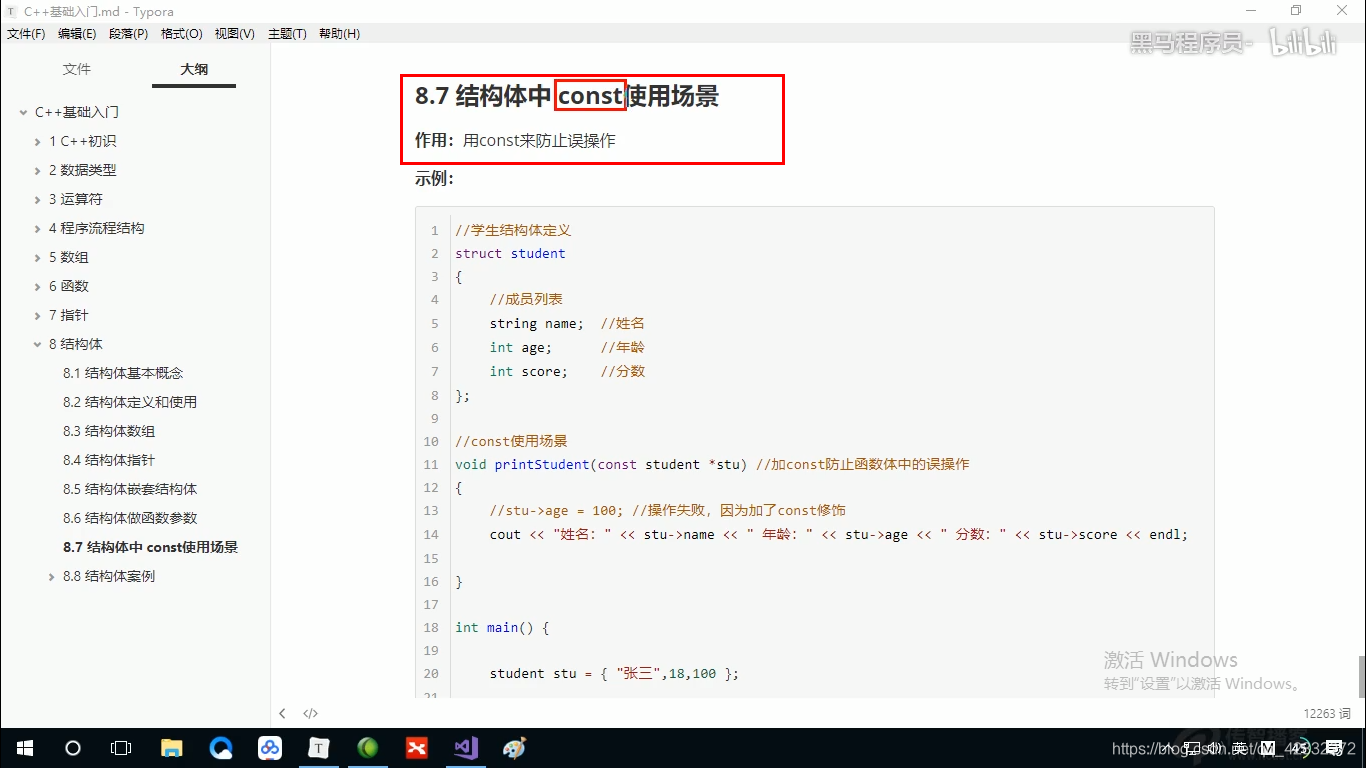Viewport: 1366px width, 768px height.
Task: Go to 8.5 结构体嵌套结构体 in outline
Action: point(130,489)
